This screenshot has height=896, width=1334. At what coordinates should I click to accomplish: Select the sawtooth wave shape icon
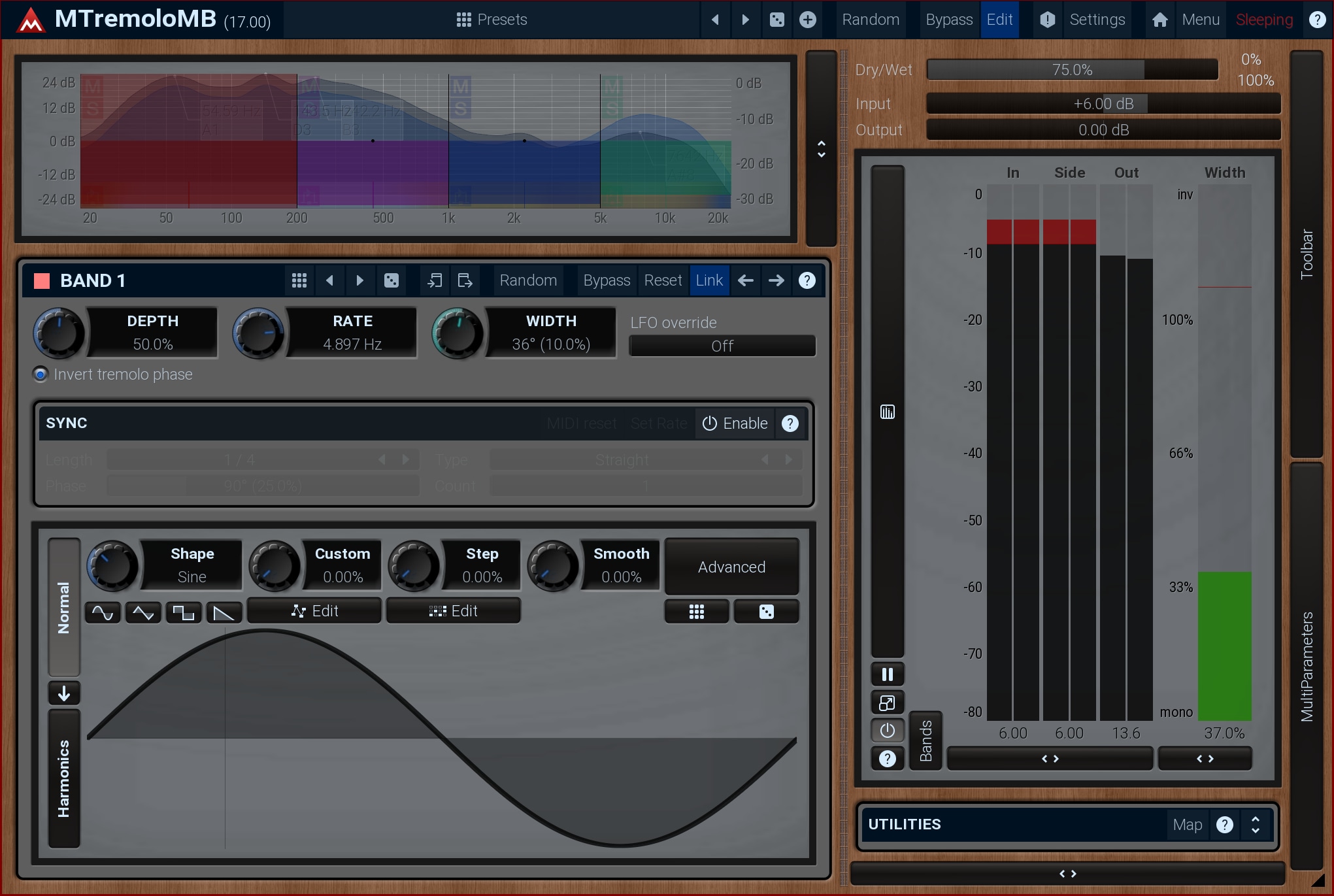point(224,612)
